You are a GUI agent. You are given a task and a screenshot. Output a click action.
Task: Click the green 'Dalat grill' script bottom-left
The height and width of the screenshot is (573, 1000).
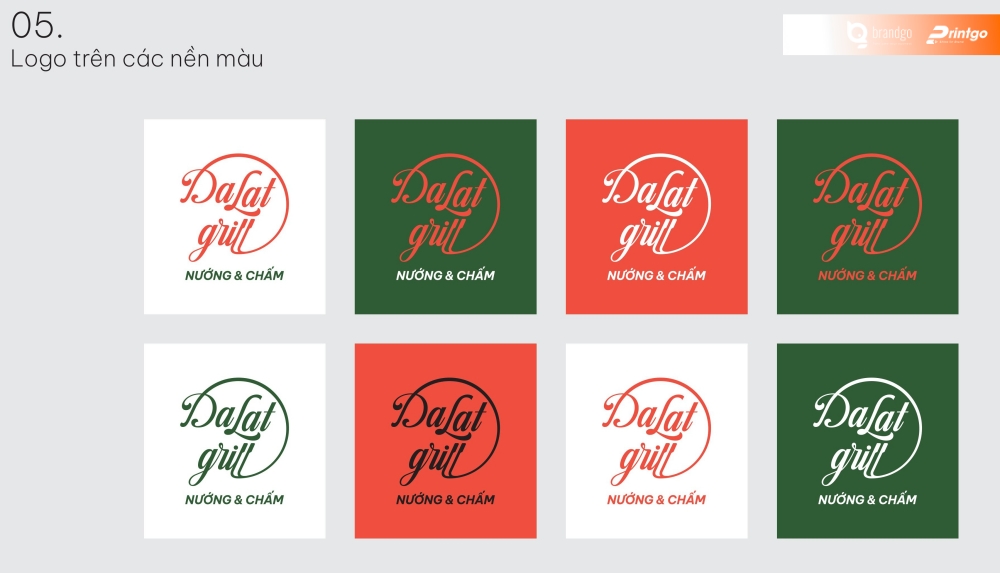230,434
